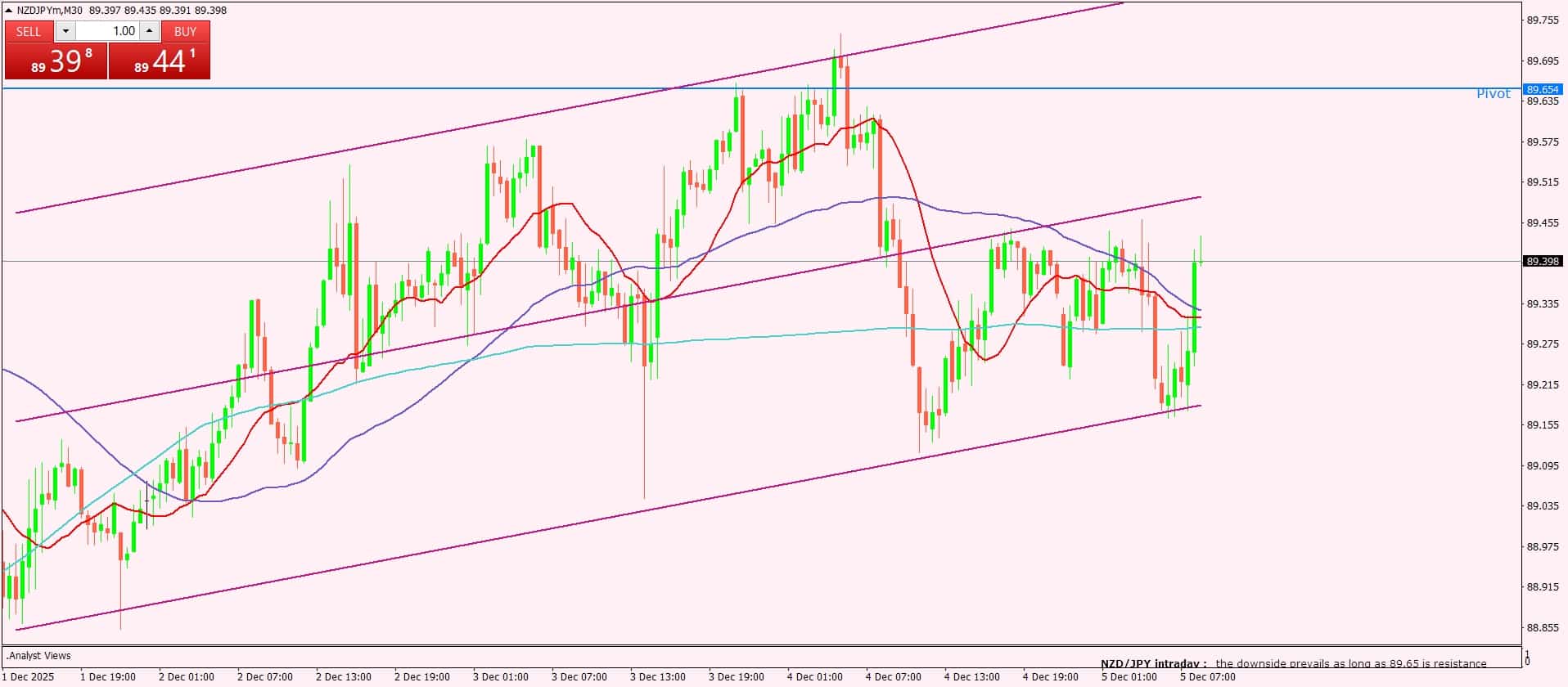Click the 4 Dec 13:00 time label
Viewport: 1568px width, 687px height.
(x=972, y=677)
